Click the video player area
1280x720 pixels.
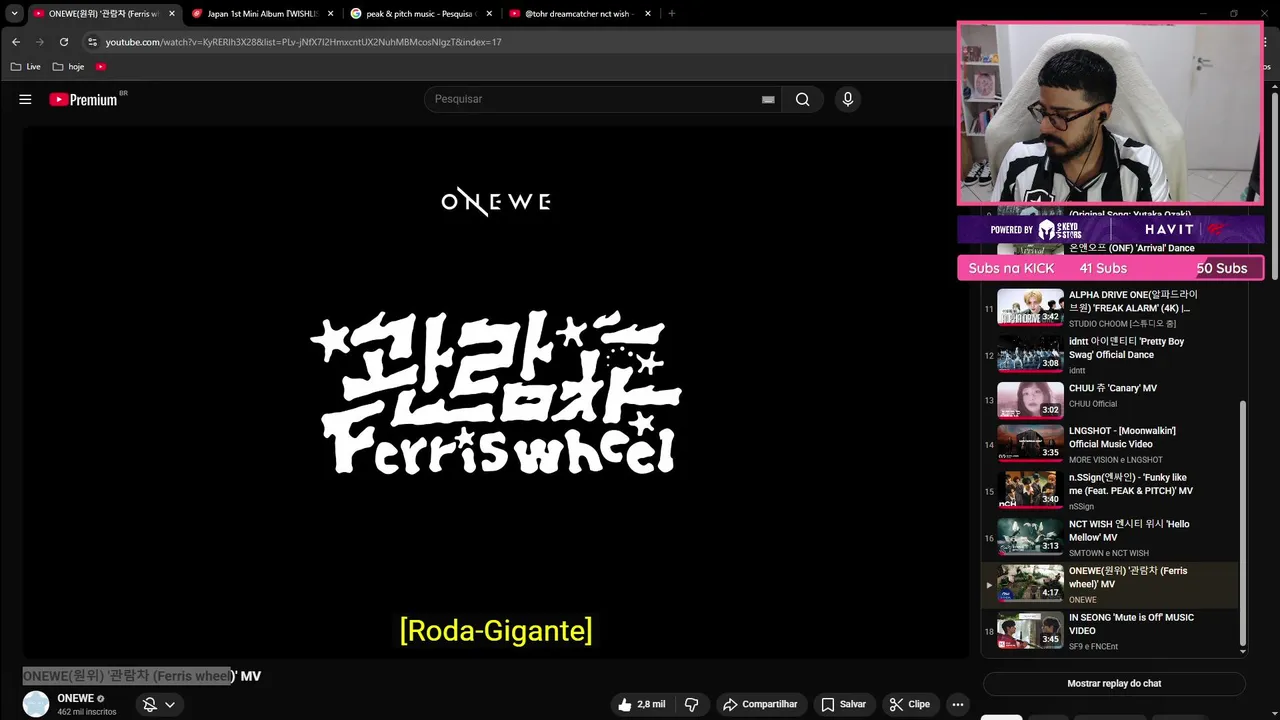tap(496, 392)
